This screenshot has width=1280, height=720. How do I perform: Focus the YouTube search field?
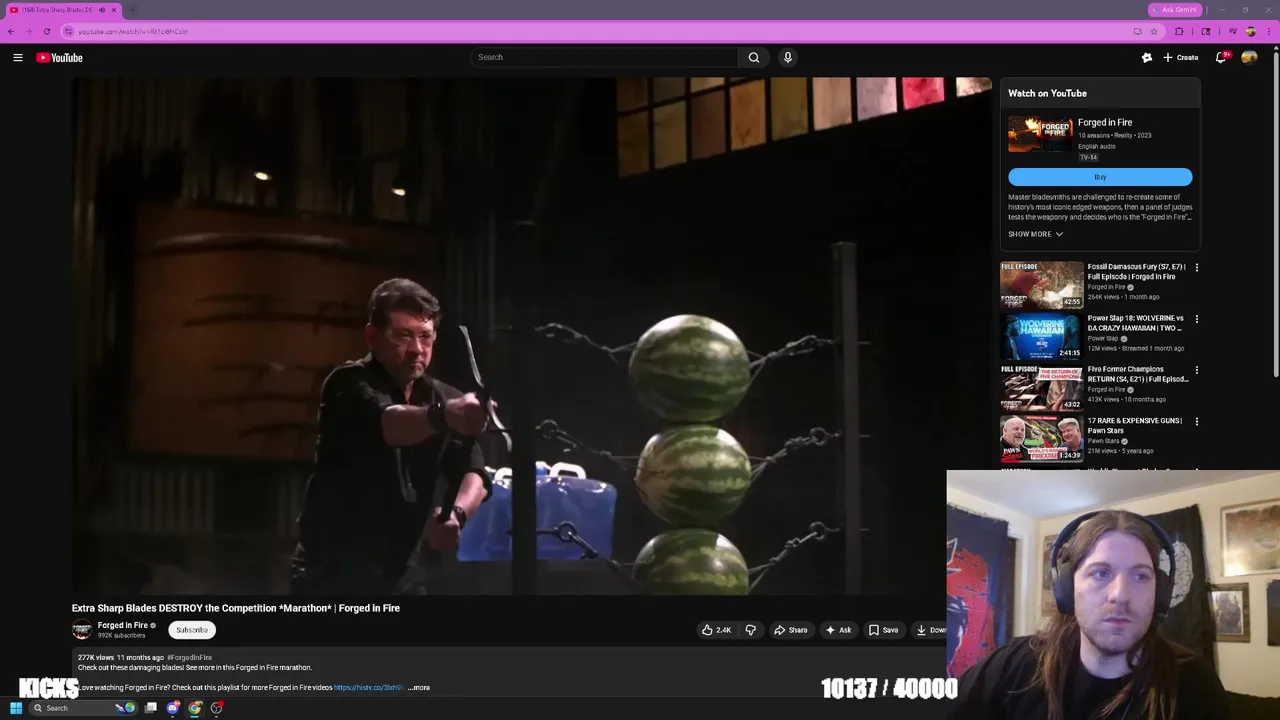[604, 57]
